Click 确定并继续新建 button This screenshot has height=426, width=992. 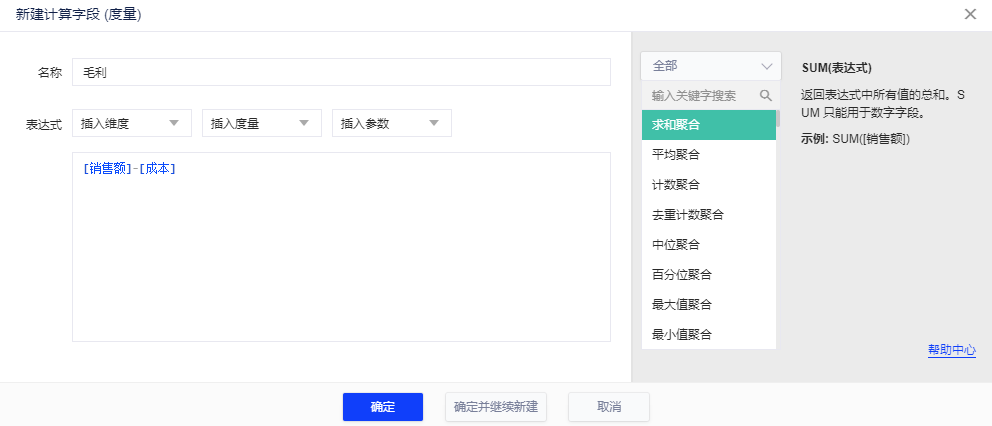[495, 407]
